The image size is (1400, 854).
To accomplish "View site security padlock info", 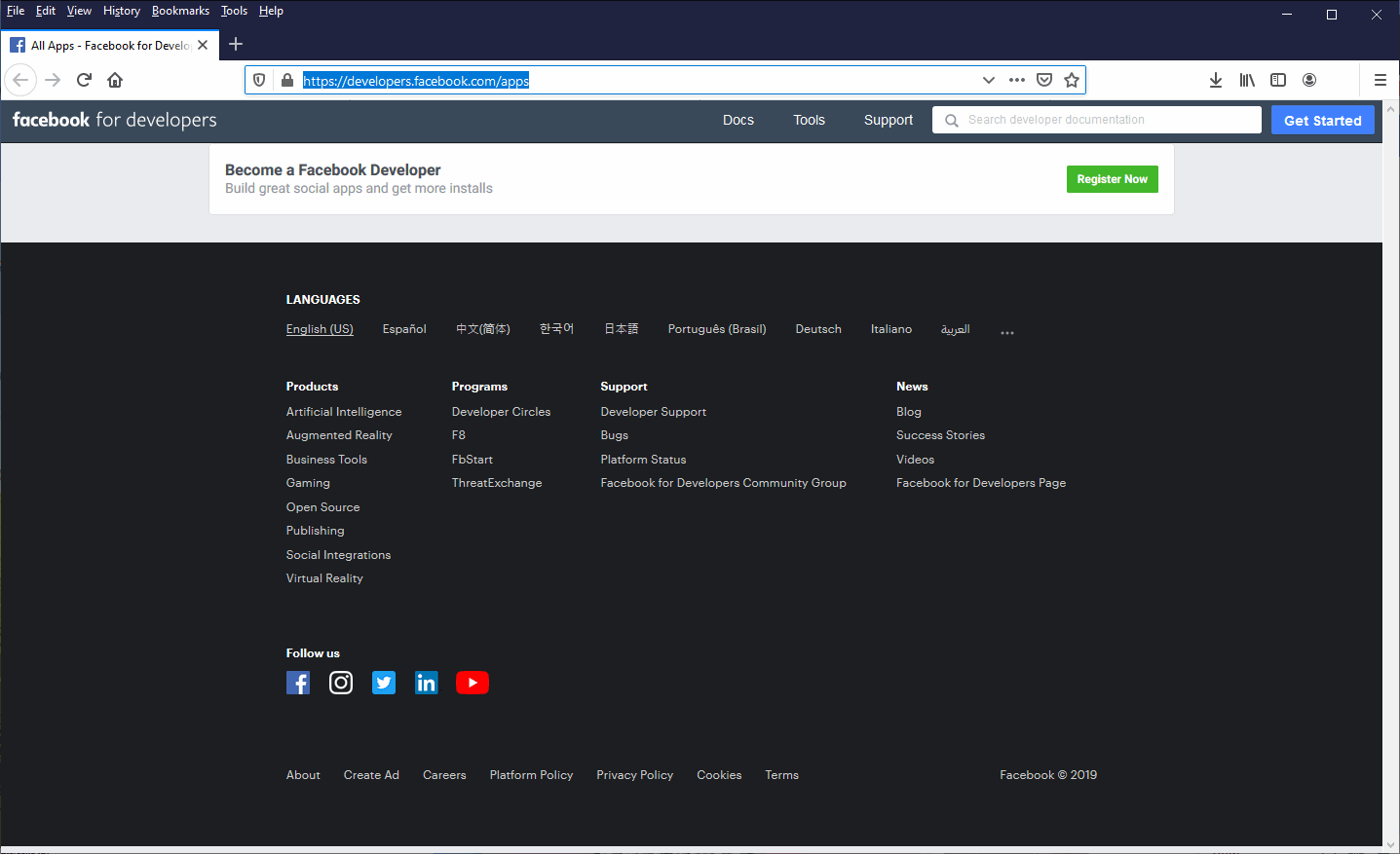I will pyautogui.click(x=286, y=80).
